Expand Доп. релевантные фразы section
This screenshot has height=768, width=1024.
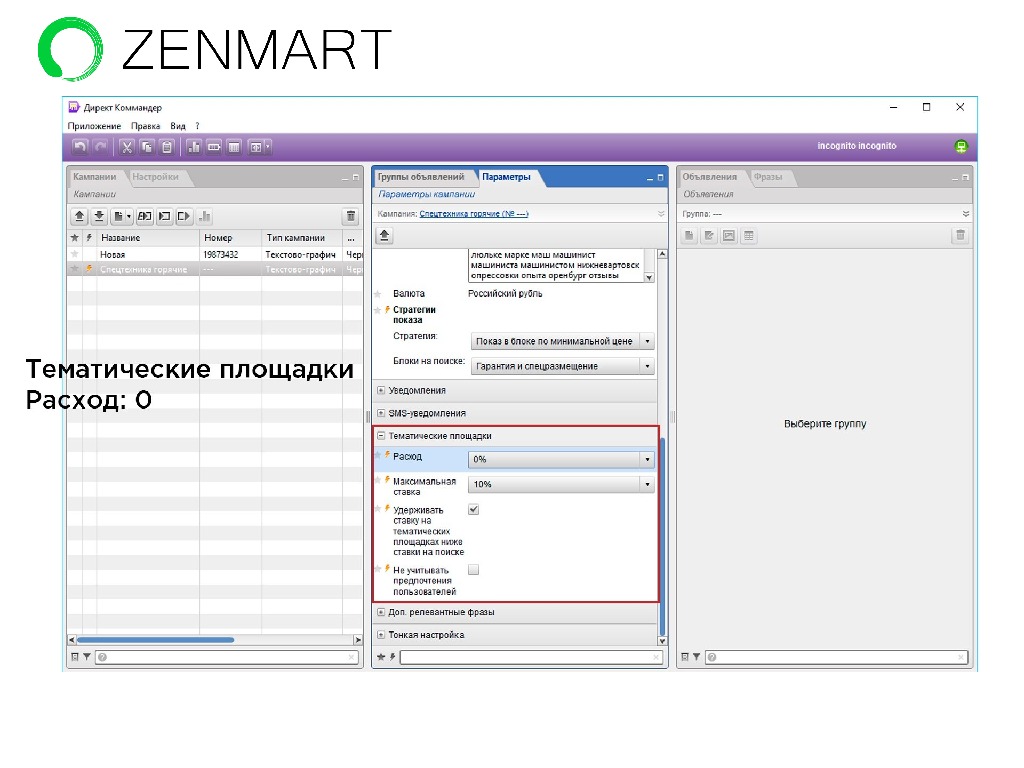(381, 613)
